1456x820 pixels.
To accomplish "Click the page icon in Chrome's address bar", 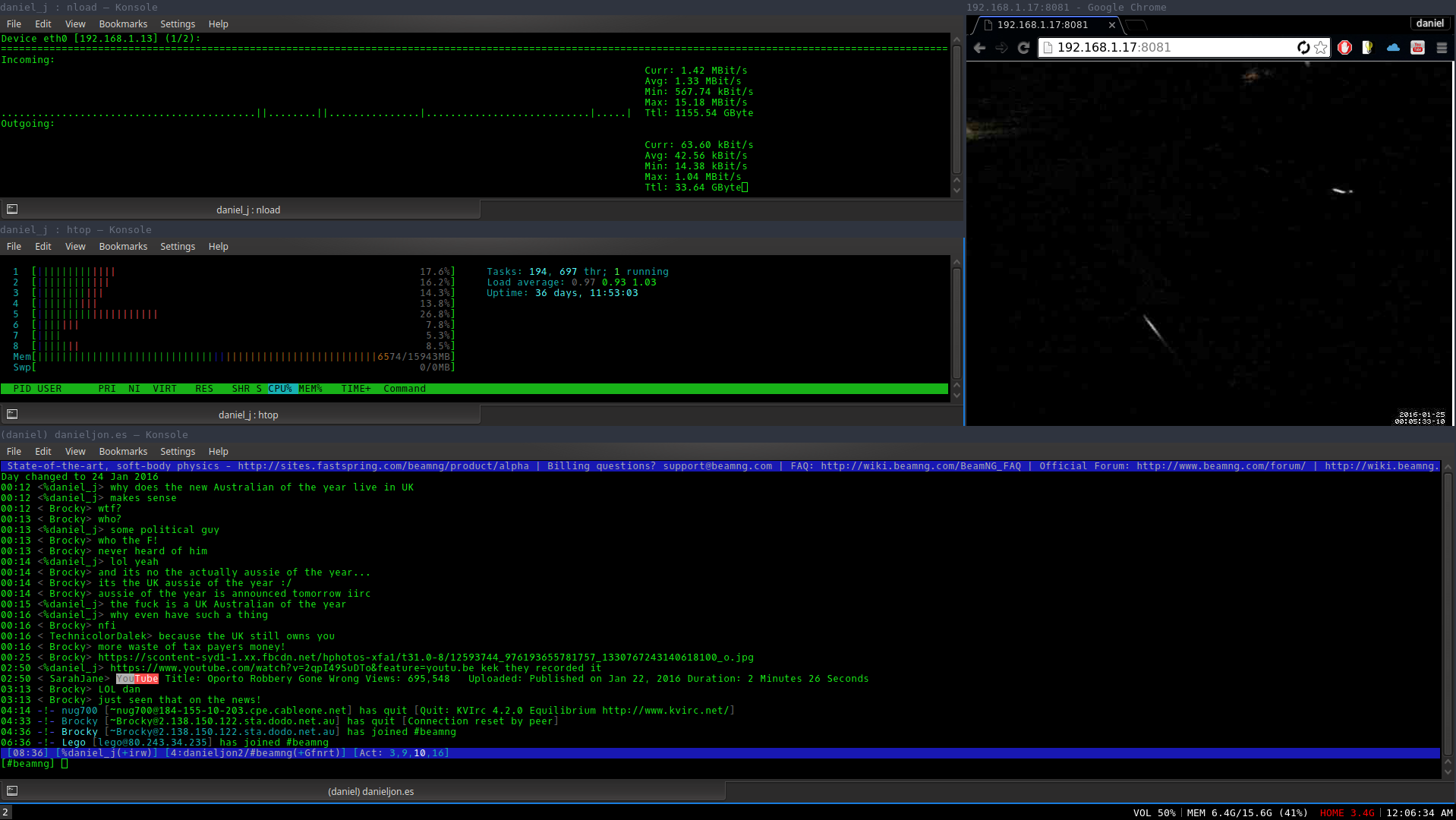I will pyautogui.click(x=1048, y=48).
